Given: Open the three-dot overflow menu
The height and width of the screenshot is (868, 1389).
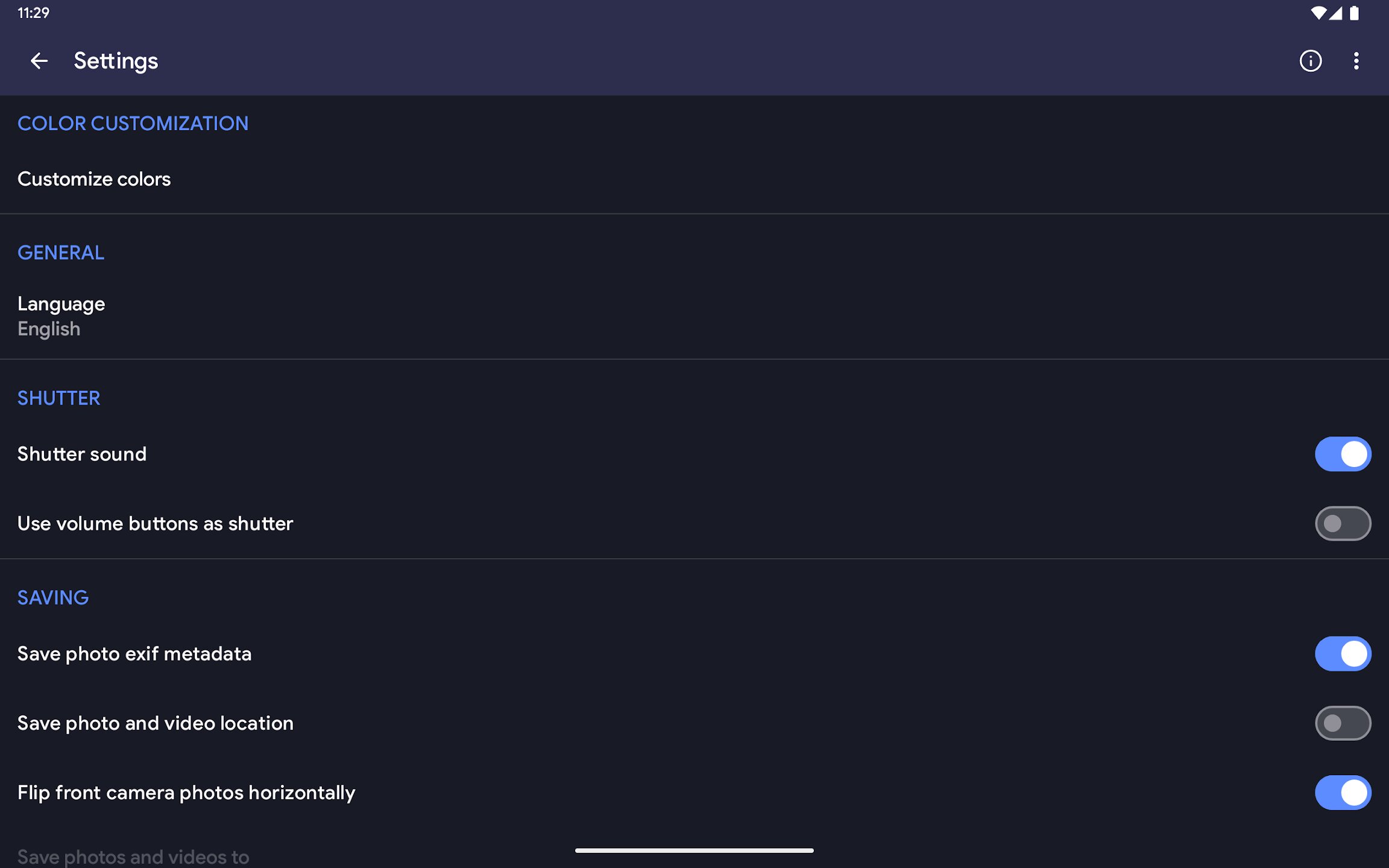Looking at the screenshot, I should [1356, 61].
